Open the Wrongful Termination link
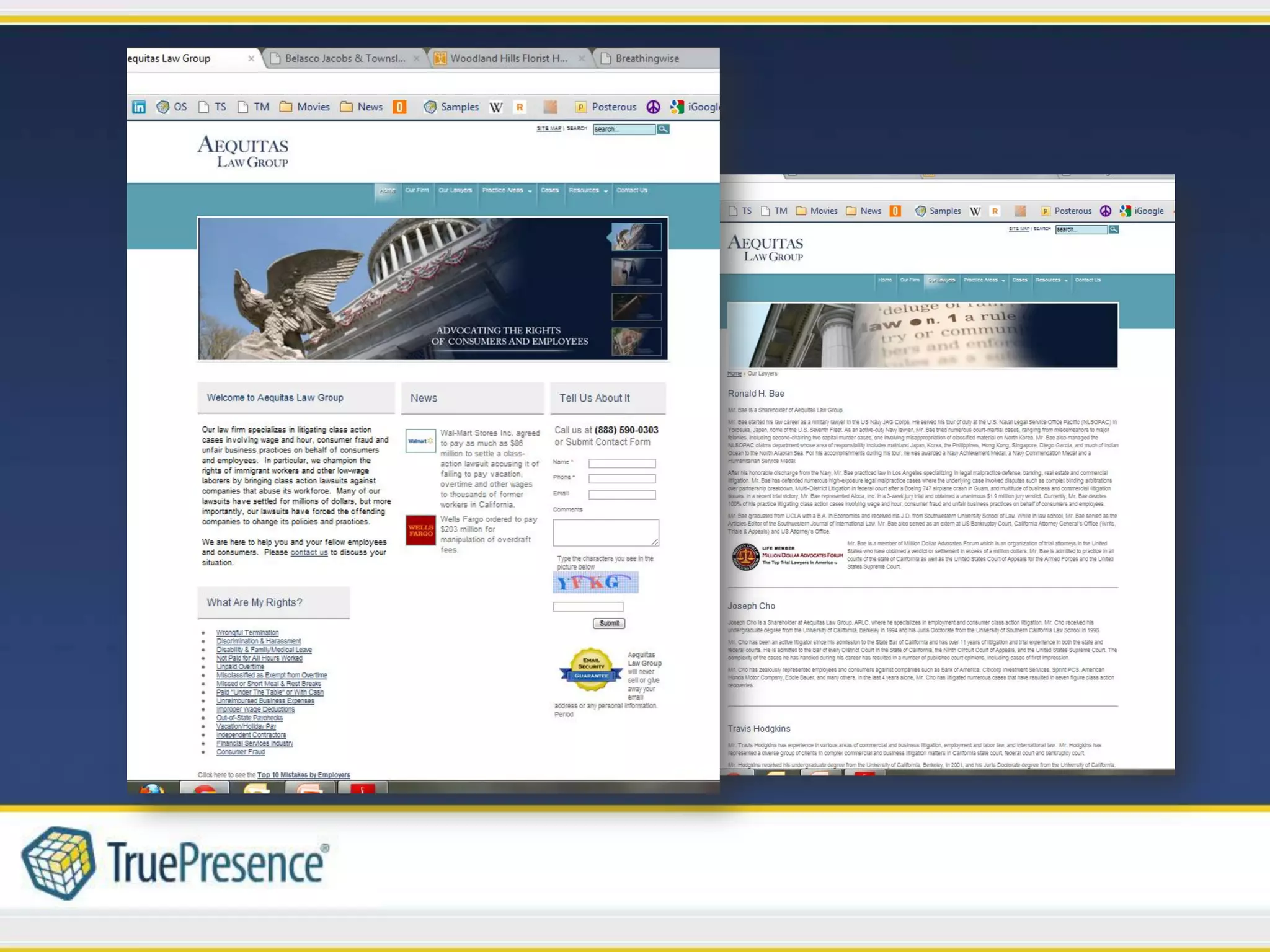This screenshot has height=952, width=1270. coord(247,633)
